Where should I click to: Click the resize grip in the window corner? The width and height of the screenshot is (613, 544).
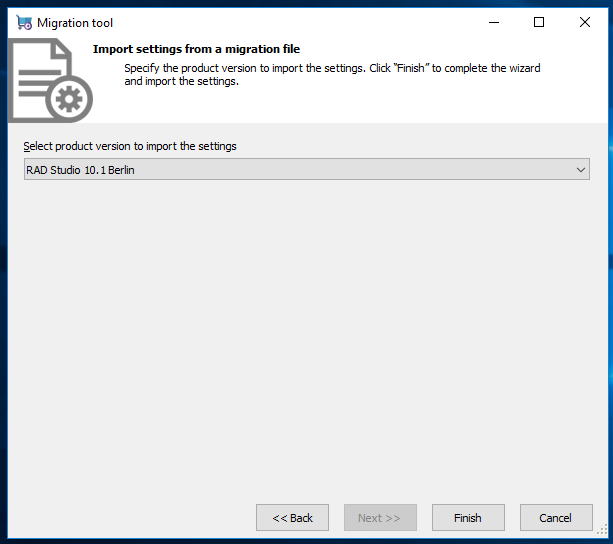click(602, 531)
